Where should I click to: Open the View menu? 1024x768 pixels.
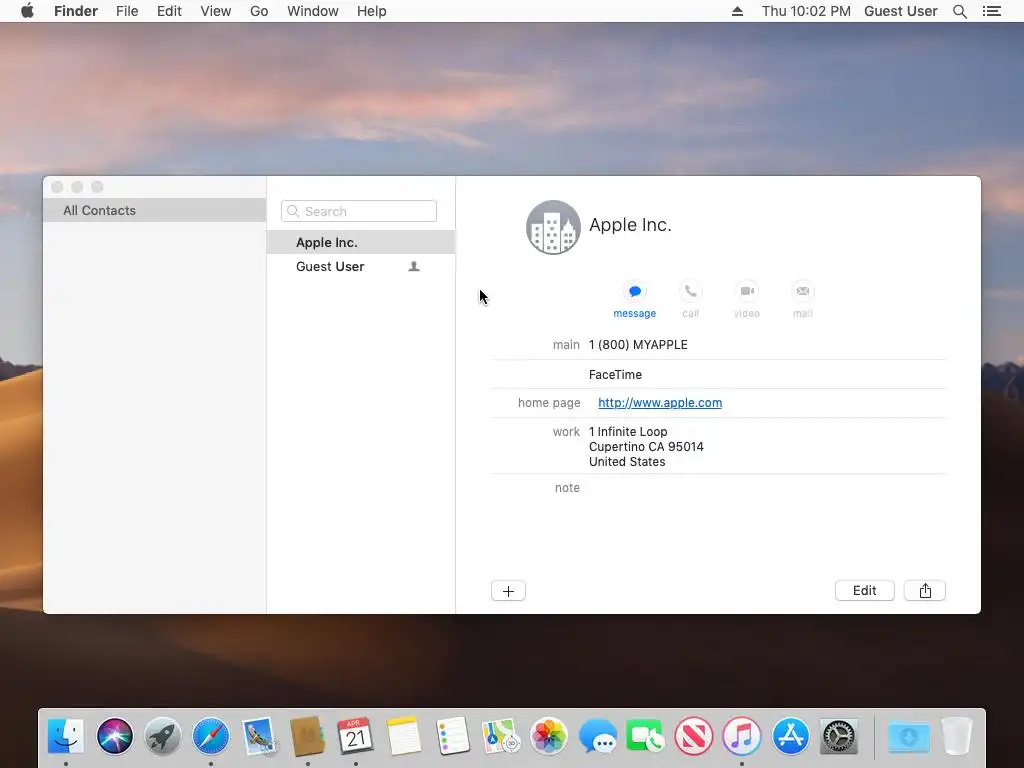(x=216, y=11)
